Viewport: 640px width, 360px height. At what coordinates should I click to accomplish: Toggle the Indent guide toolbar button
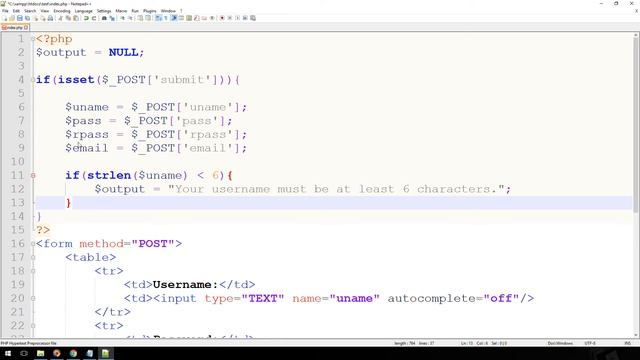coord(174,18)
